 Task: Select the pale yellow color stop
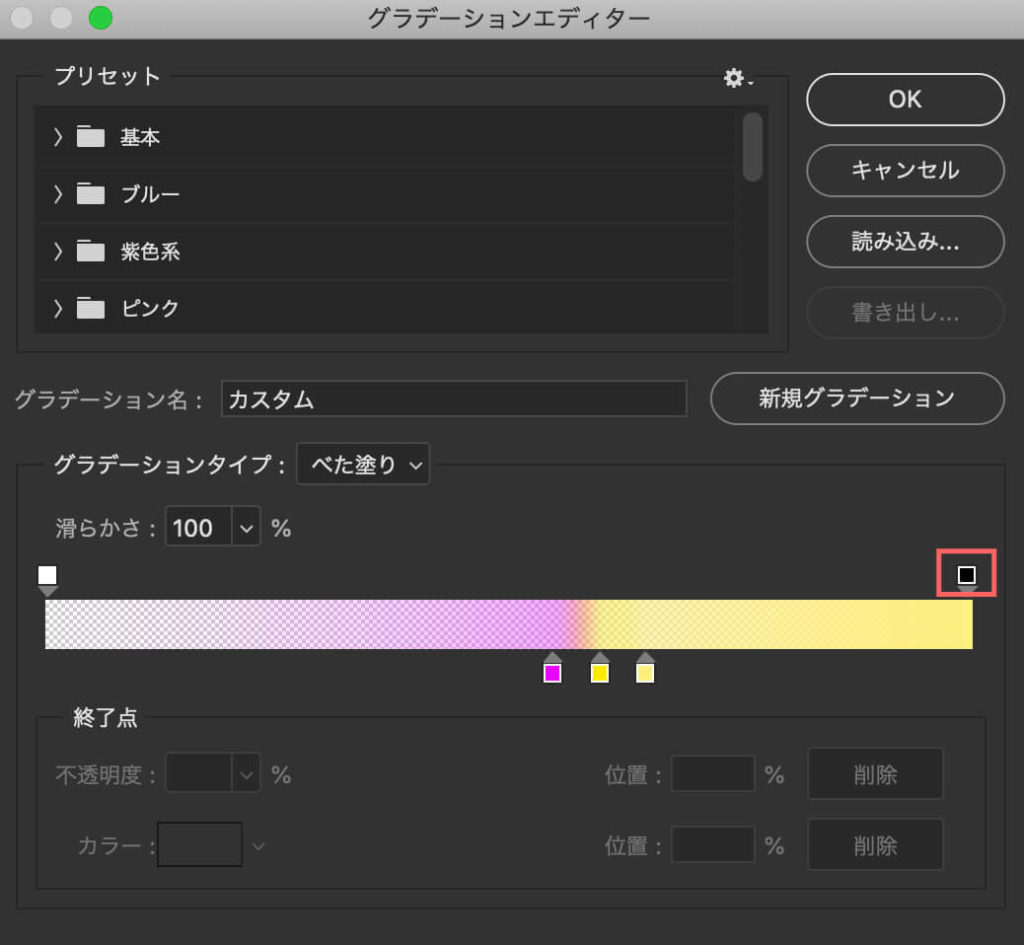coord(645,669)
